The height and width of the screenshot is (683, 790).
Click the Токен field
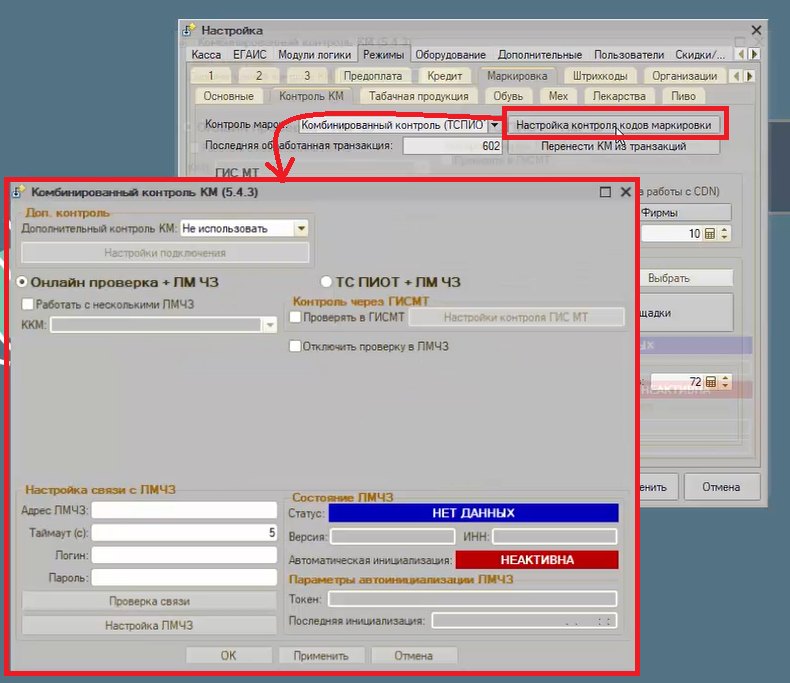(473, 599)
